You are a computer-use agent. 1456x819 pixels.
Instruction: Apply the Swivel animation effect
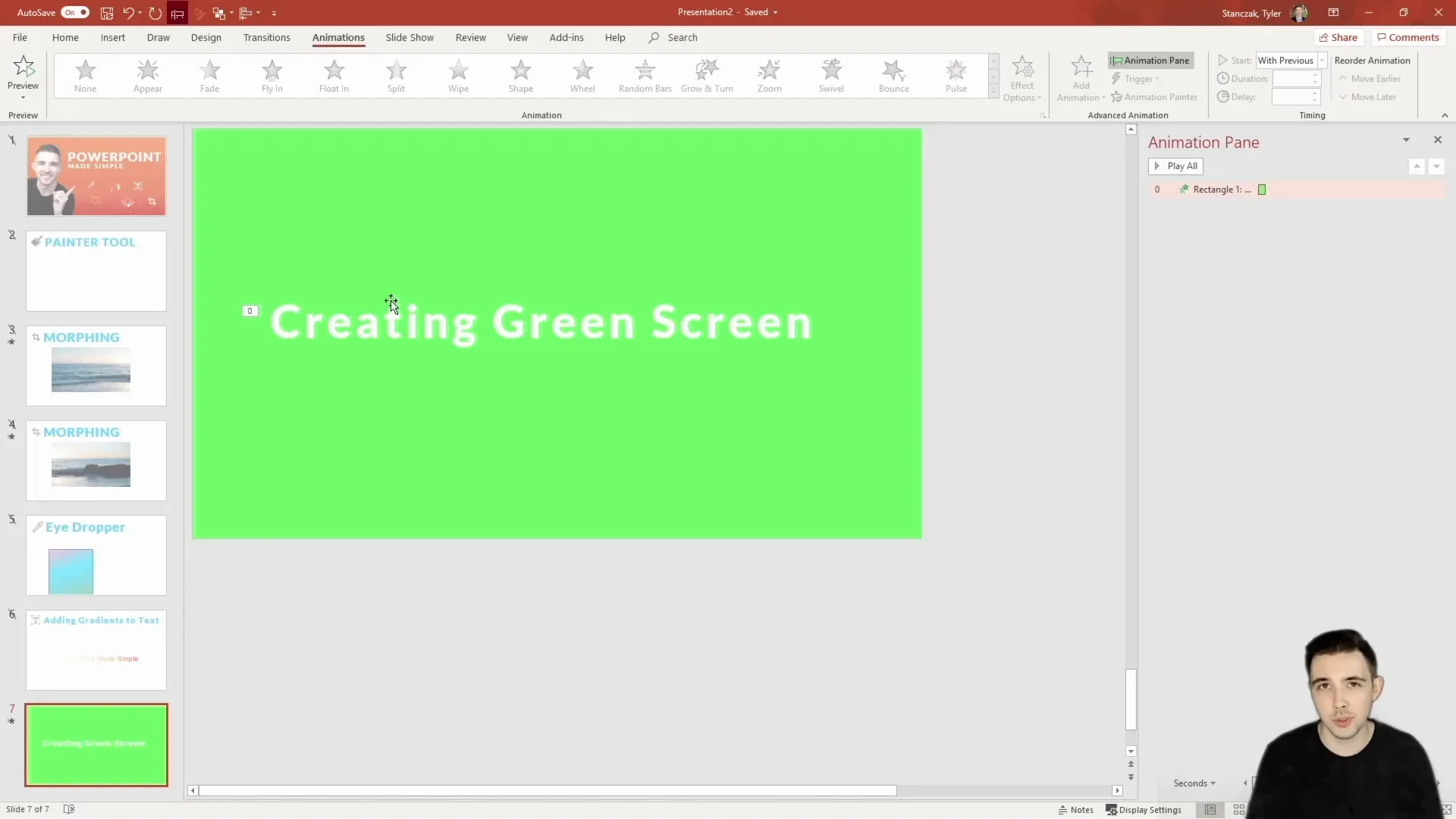(831, 76)
